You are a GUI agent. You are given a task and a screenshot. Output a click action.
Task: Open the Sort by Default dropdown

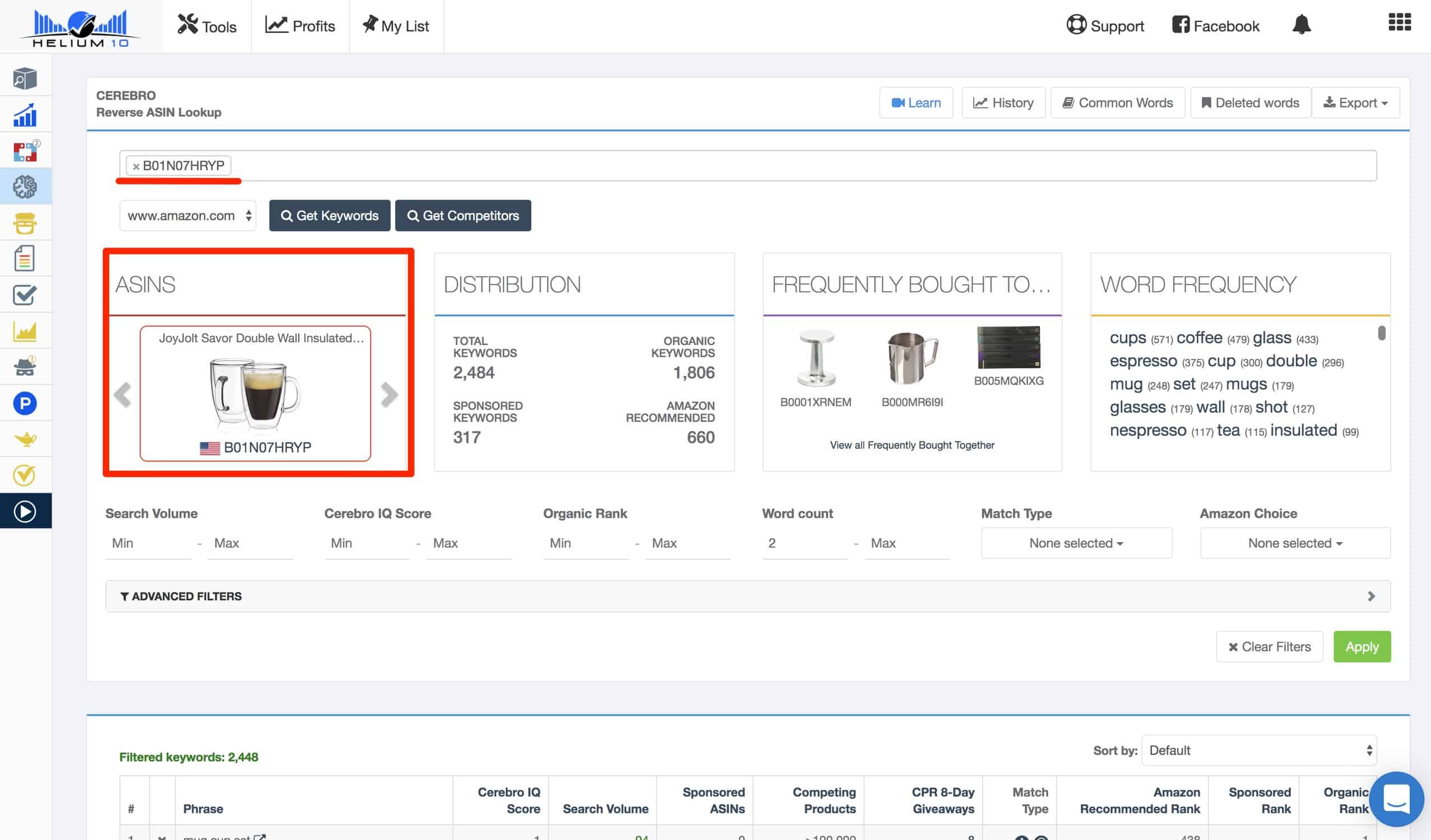coord(1259,750)
